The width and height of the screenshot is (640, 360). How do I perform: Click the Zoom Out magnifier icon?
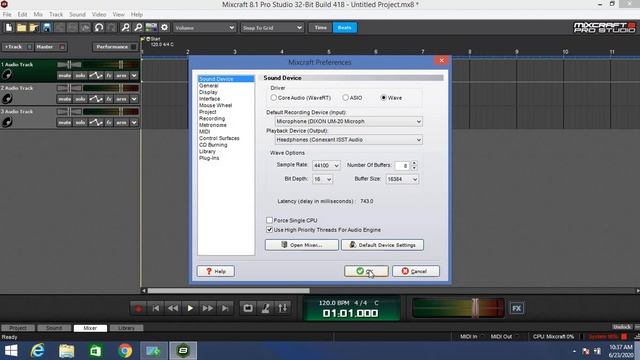point(138,27)
